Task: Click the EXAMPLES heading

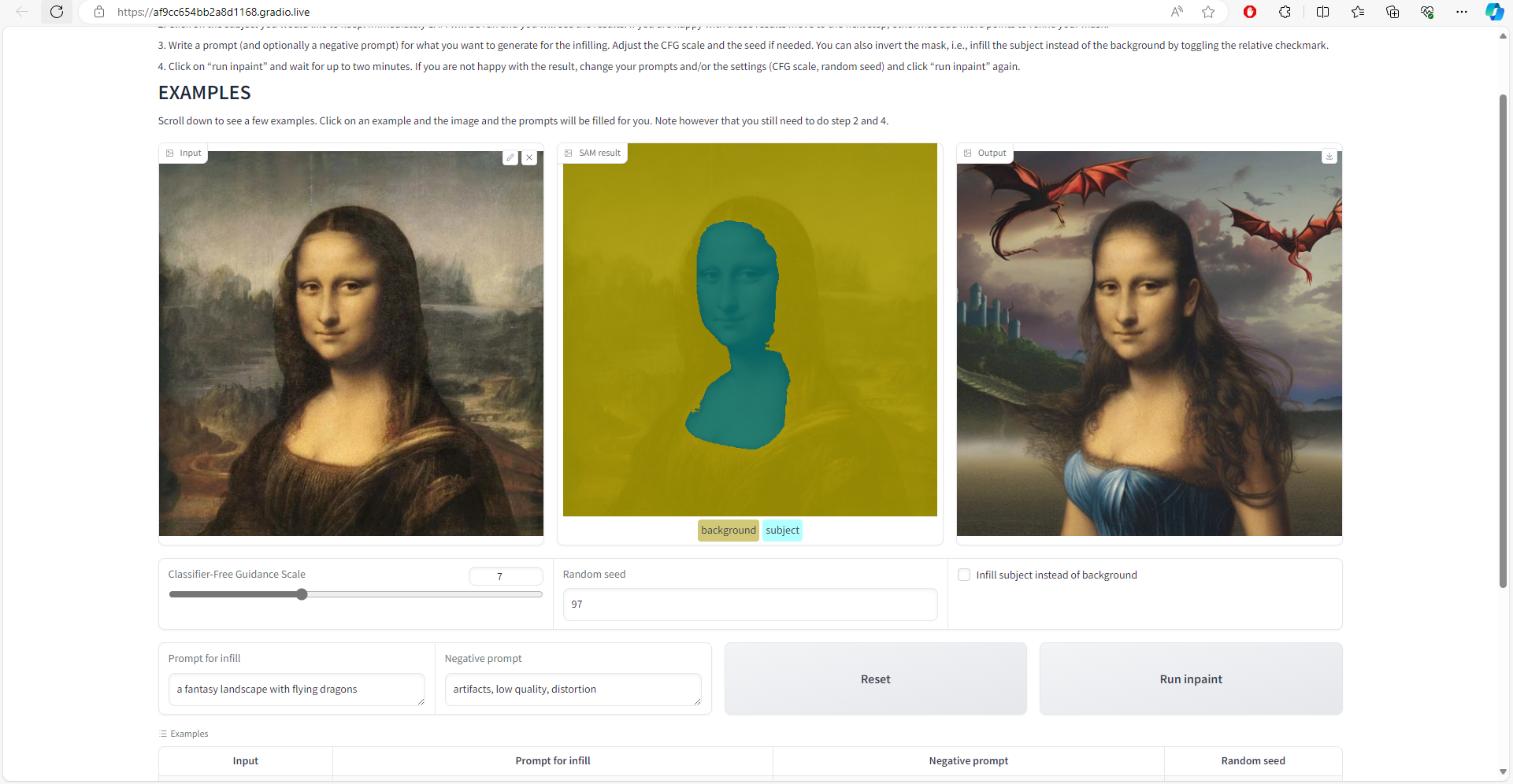Action: coord(205,93)
